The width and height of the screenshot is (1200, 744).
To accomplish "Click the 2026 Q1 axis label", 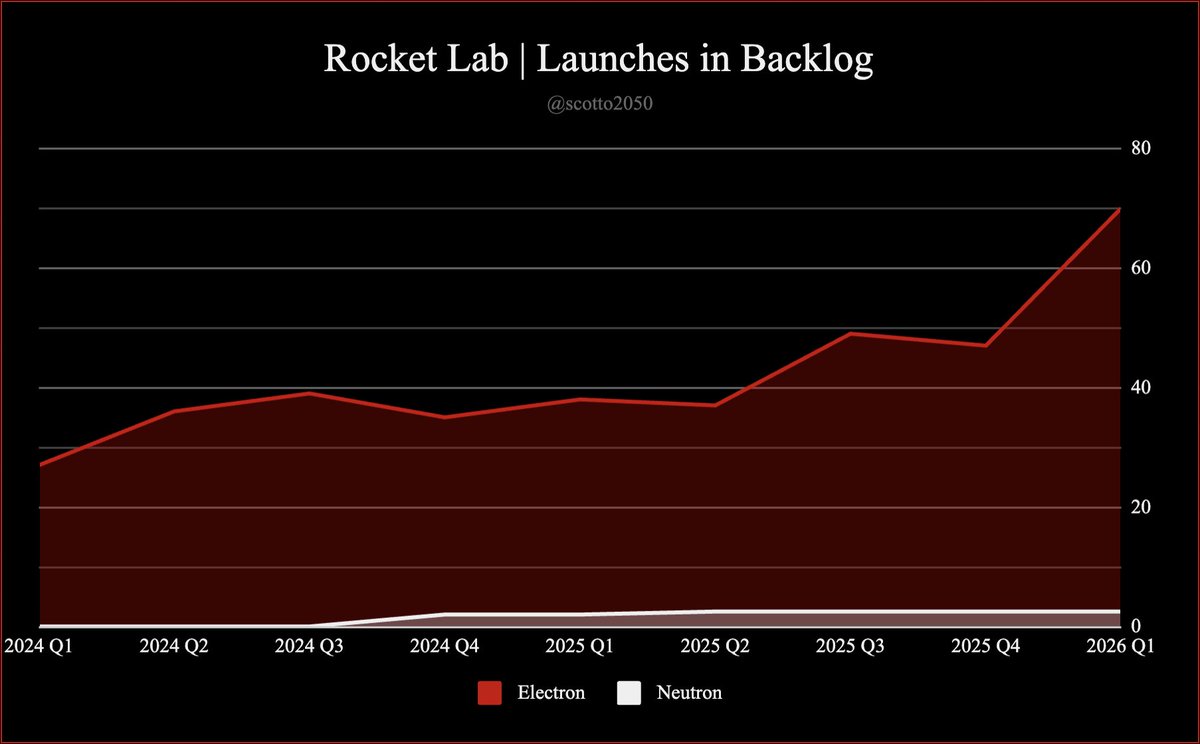I will click(x=1119, y=646).
